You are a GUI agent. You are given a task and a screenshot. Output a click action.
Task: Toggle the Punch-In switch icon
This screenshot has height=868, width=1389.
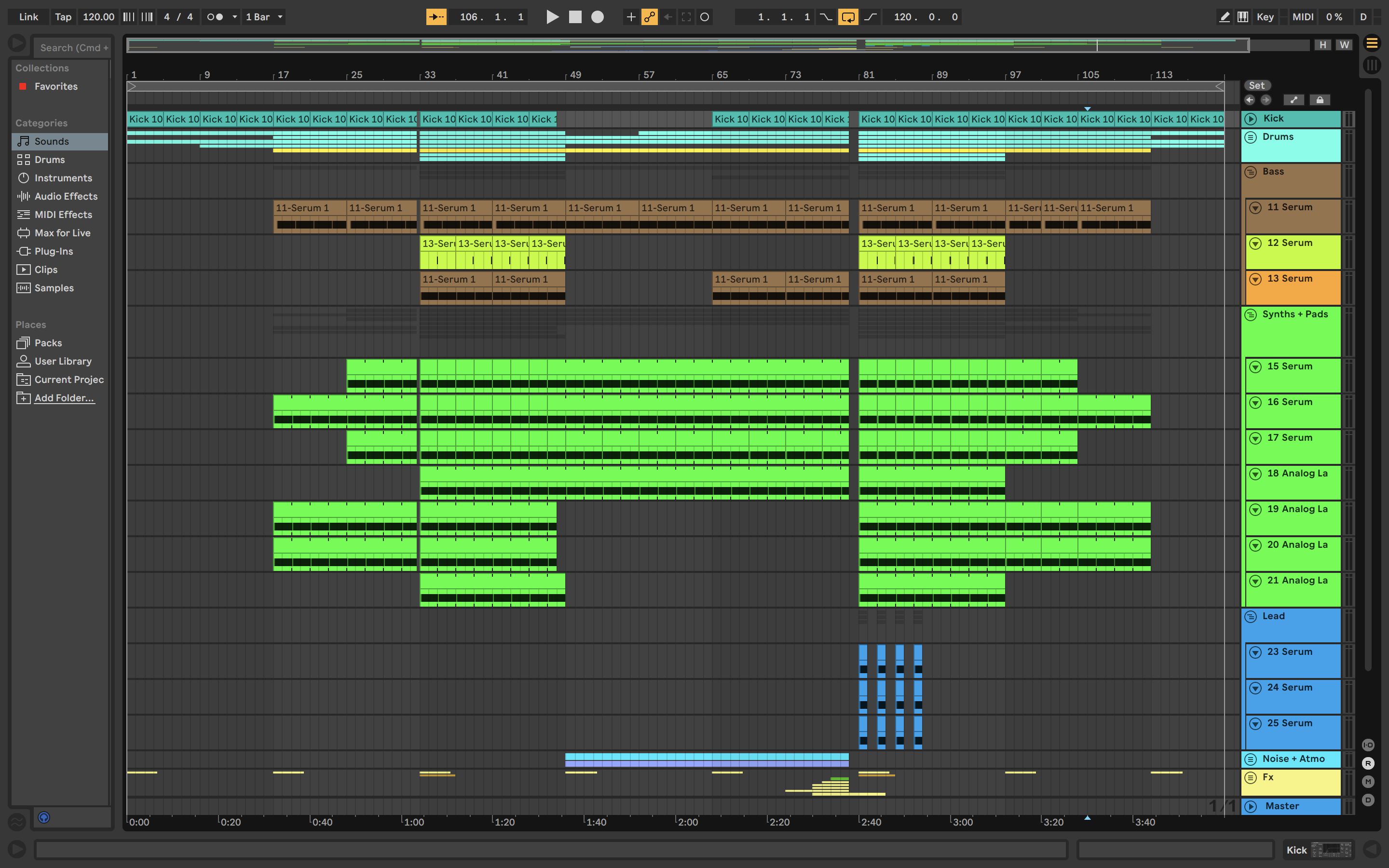[825, 17]
